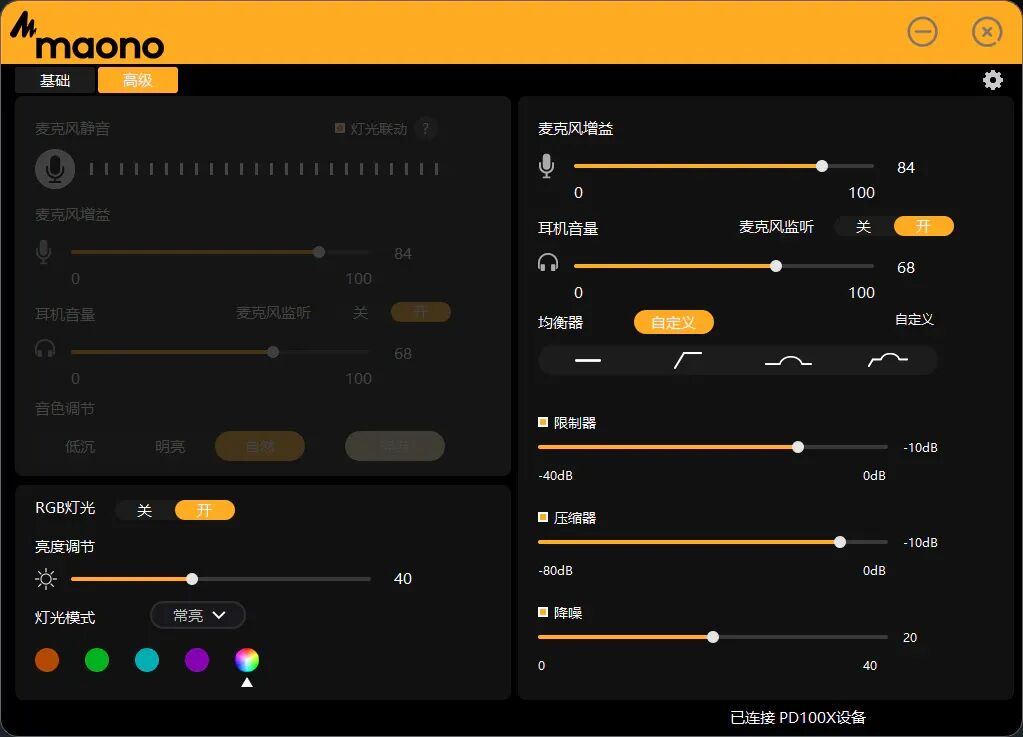Open the dimmed question mark help icon
The height and width of the screenshot is (737, 1023).
[x=426, y=128]
